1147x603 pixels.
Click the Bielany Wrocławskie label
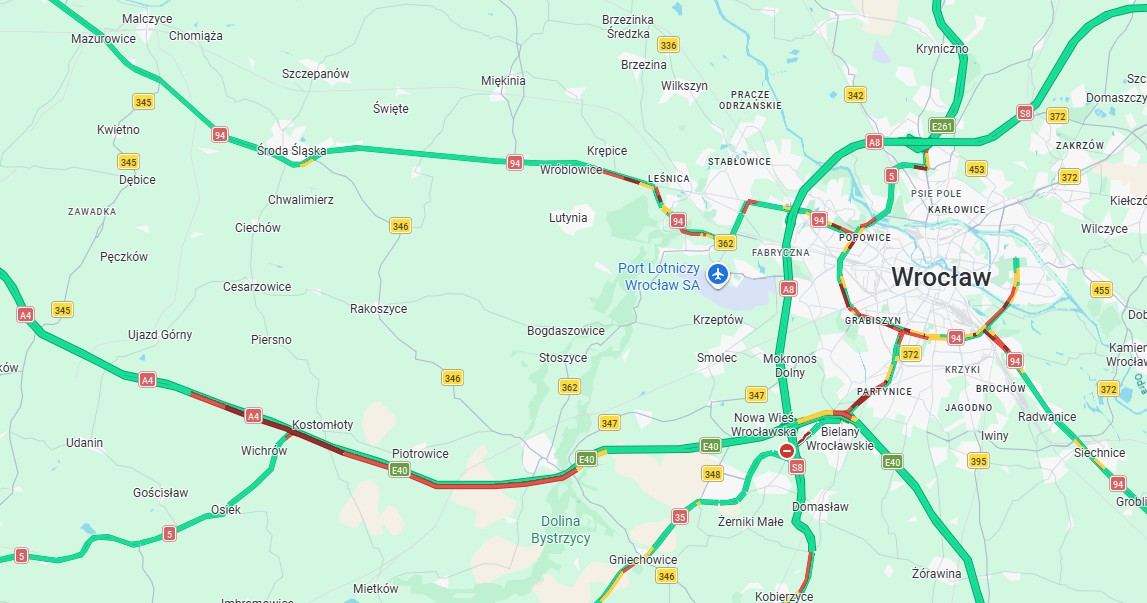(x=840, y=438)
